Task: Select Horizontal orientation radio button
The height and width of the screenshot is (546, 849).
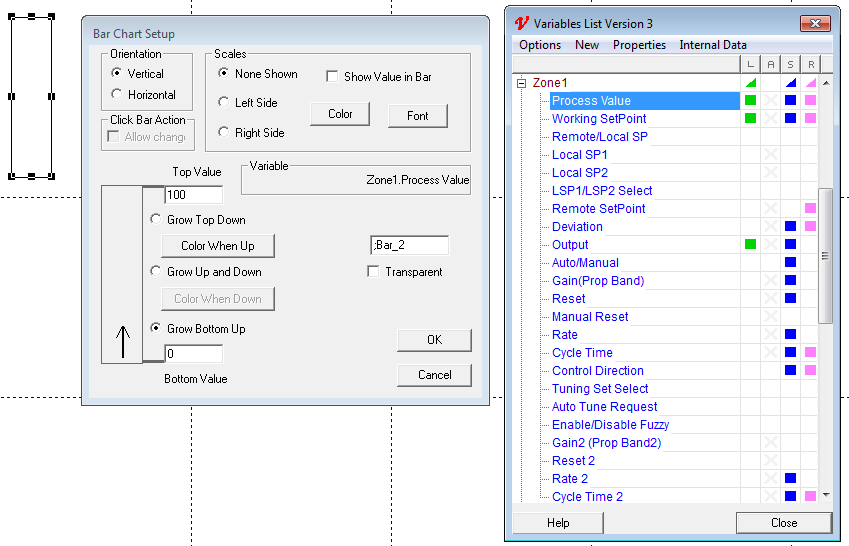Action: pyautogui.click(x=117, y=95)
